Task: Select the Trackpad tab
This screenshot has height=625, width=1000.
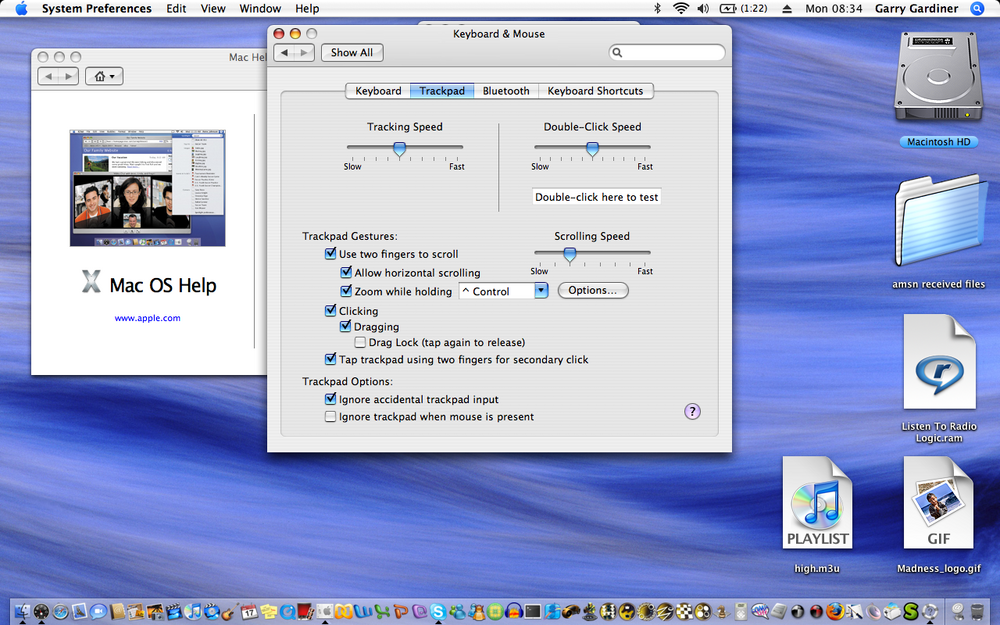Action: [x=442, y=91]
